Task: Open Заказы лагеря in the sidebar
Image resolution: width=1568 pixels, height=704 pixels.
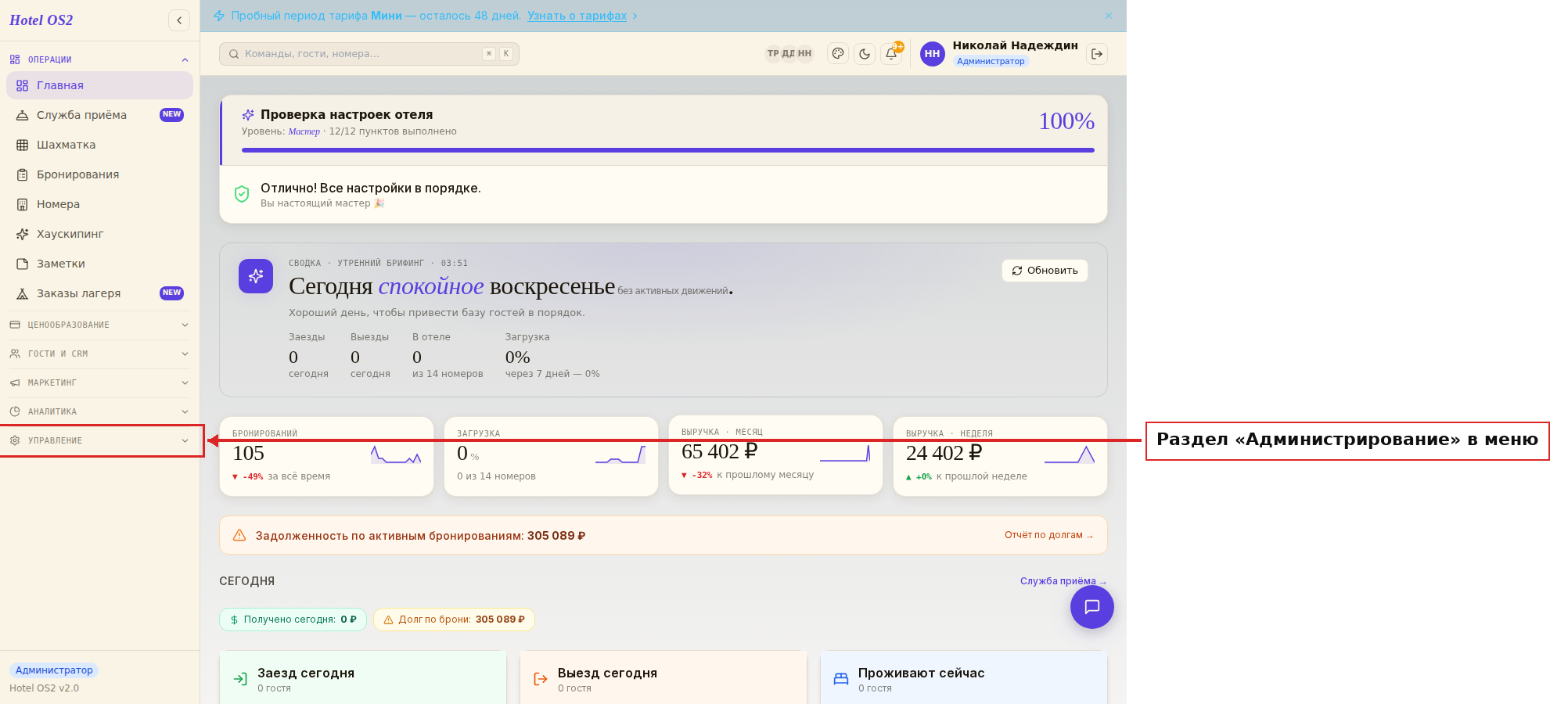Action: (x=99, y=293)
